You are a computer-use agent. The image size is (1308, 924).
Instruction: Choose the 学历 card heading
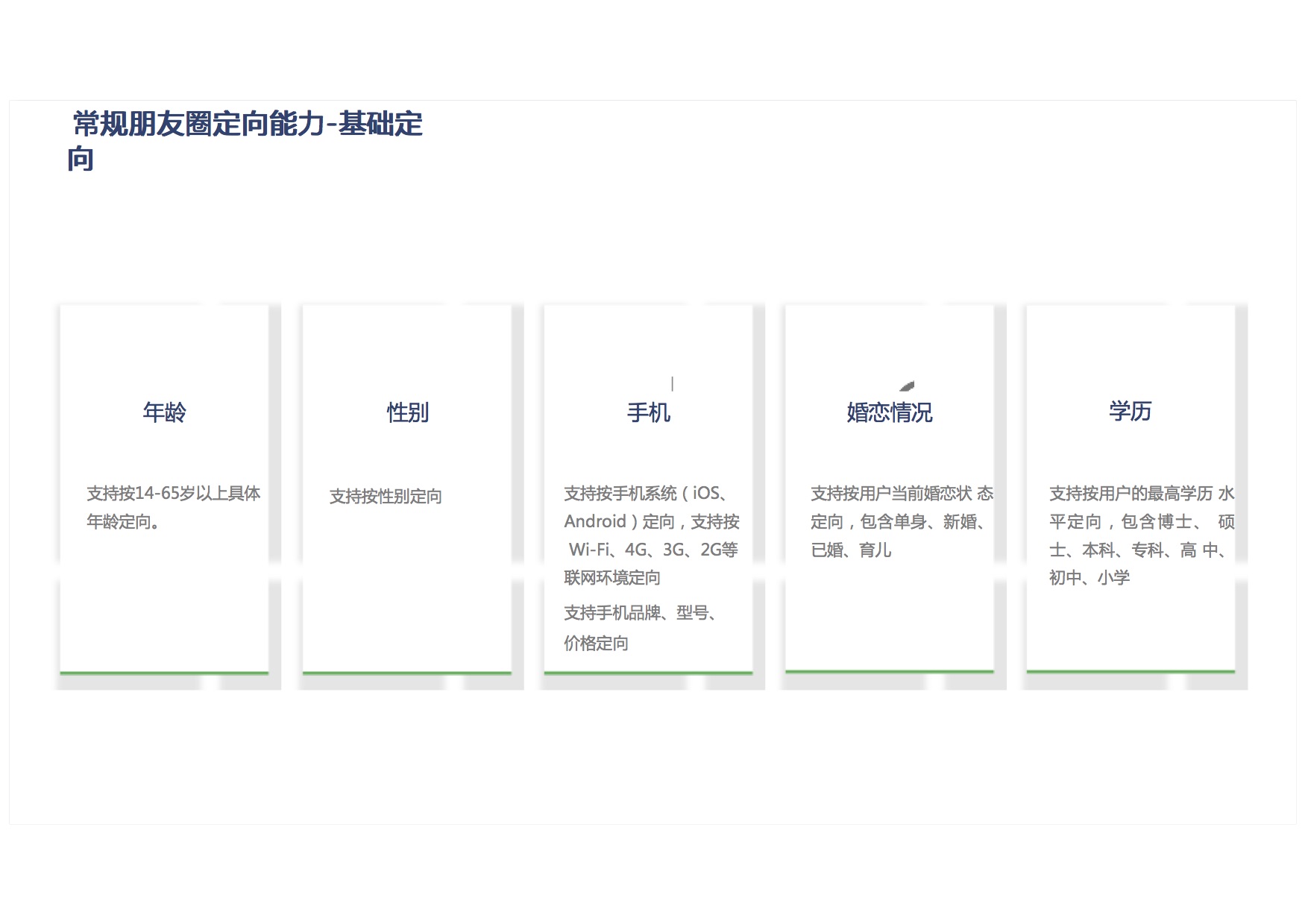[1130, 411]
